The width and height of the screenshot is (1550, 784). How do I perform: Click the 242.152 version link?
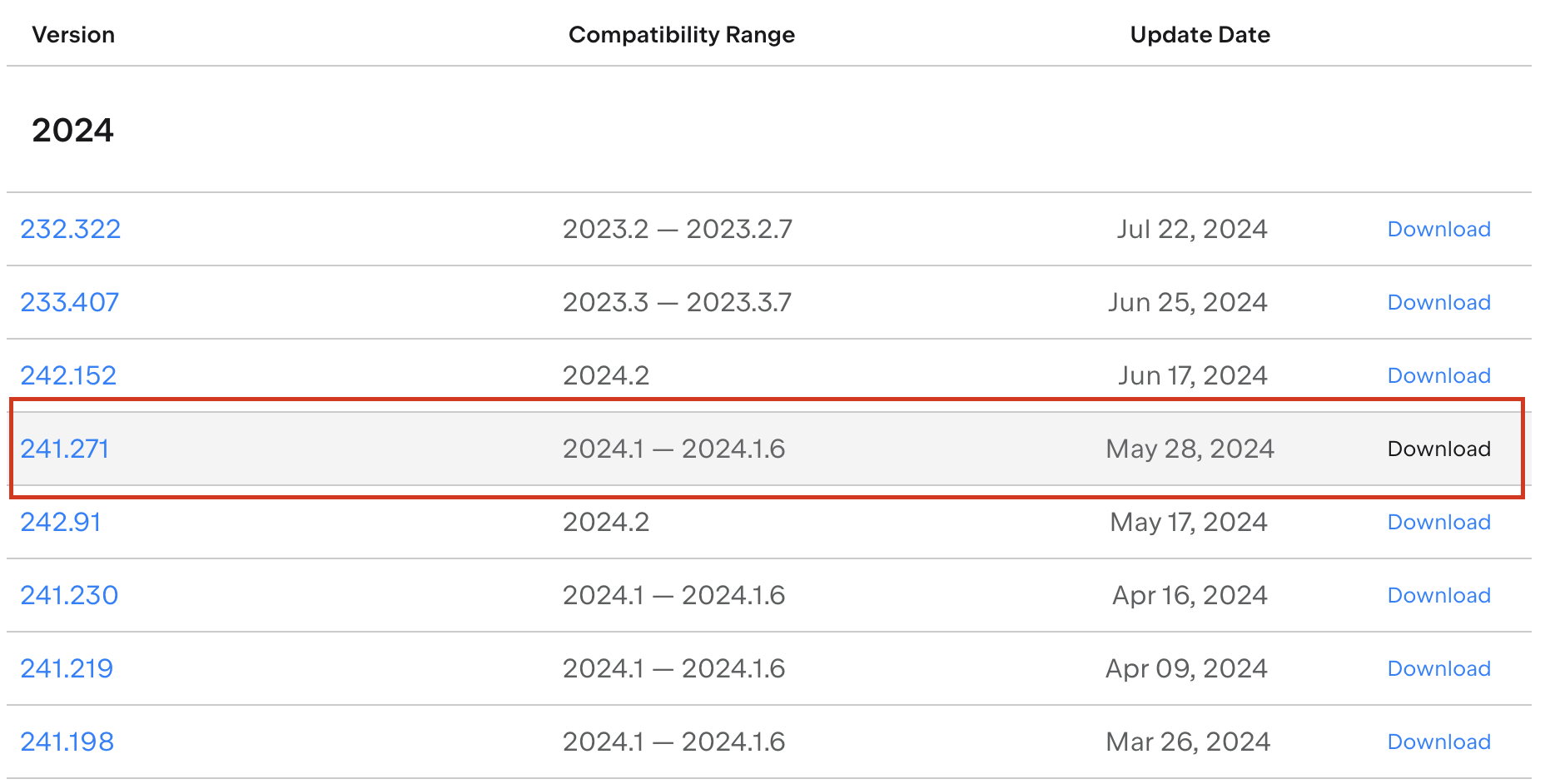coord(68,375)
